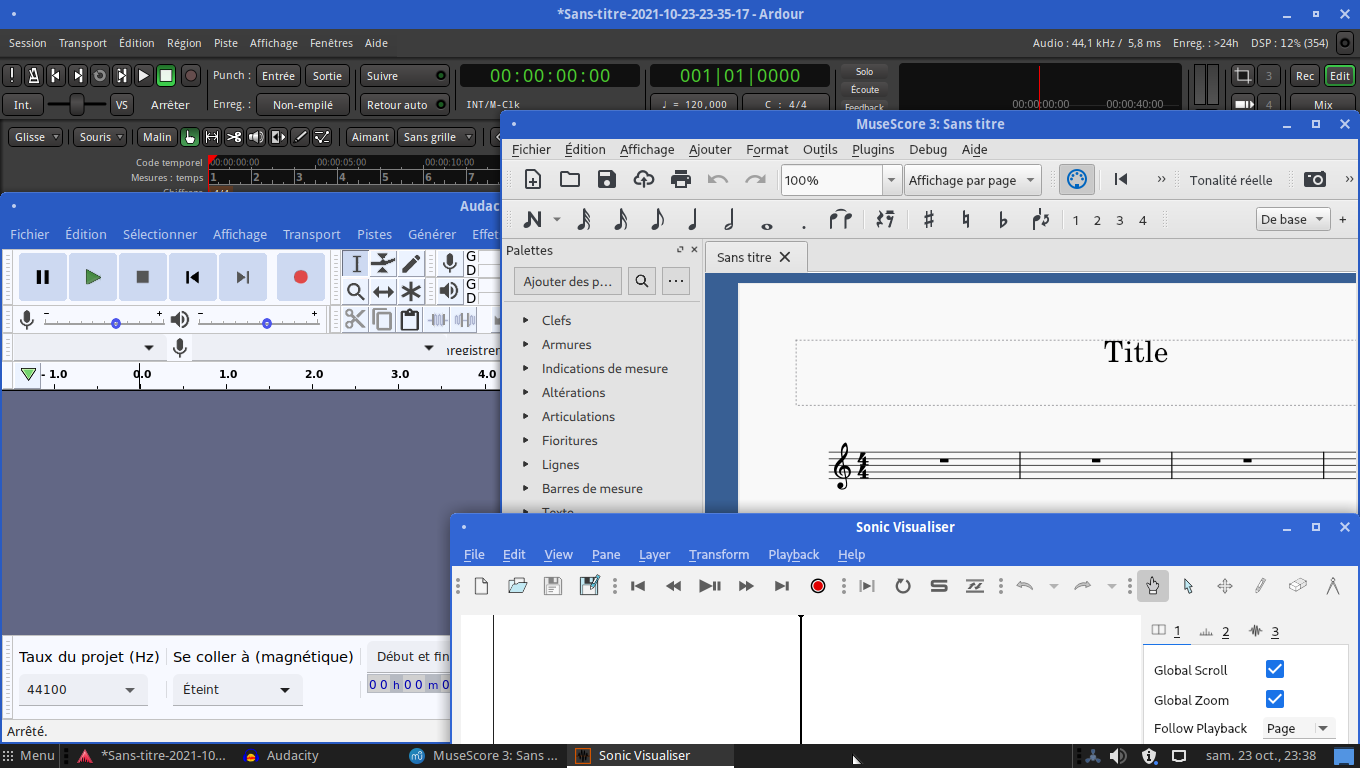The height and width of the screenshot is (768, 1360).
Task: Click the 'Retour auto' button in Ardour
Action: coord(404,105)
